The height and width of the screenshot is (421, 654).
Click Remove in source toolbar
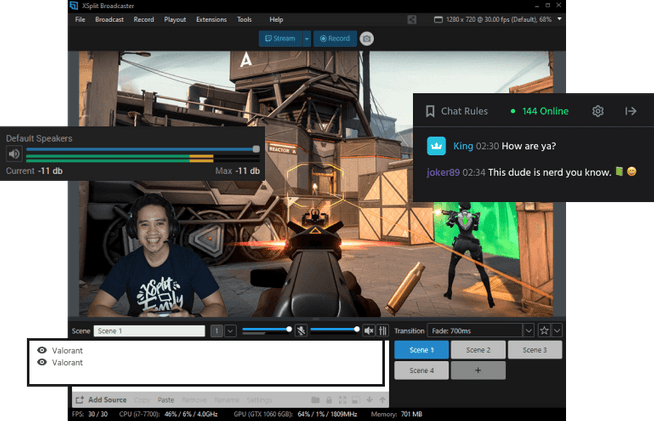click(194, 400)
